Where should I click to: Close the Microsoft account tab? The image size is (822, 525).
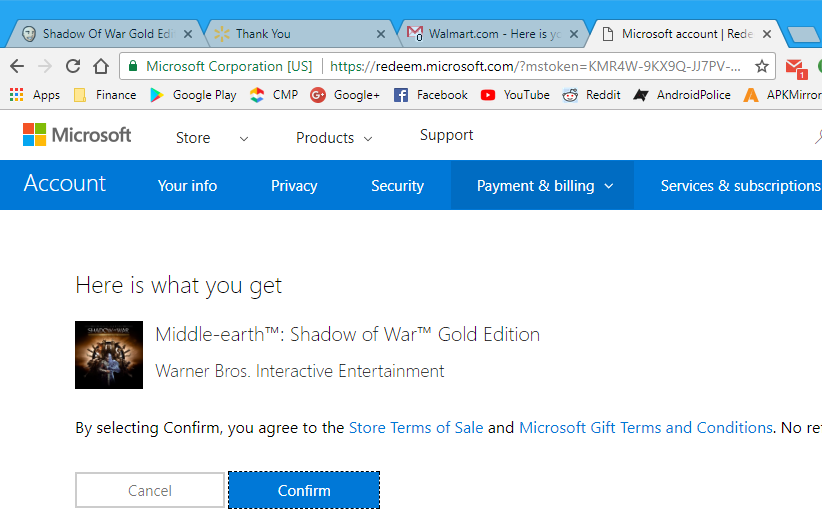766,34
